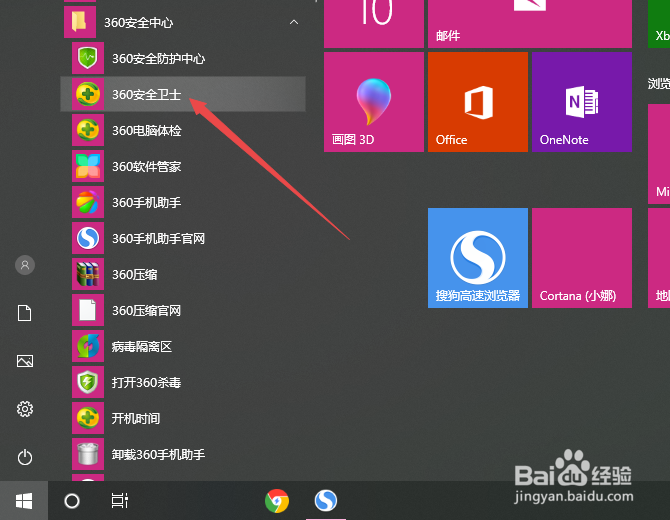Collapse the 360安全中心 folder chevron
This screenshot has width=670, height=520.
294,22
